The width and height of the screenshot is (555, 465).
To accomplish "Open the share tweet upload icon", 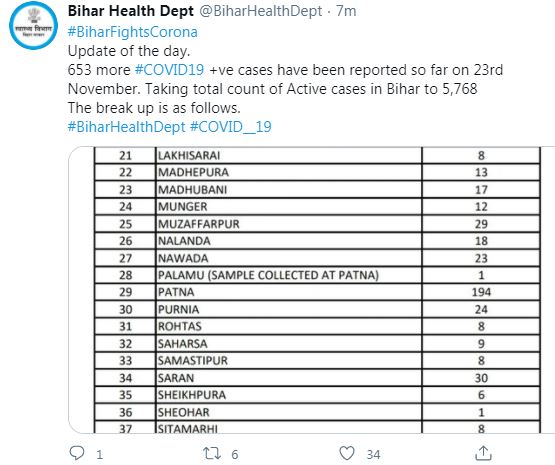I will click(x=483, y=453).
